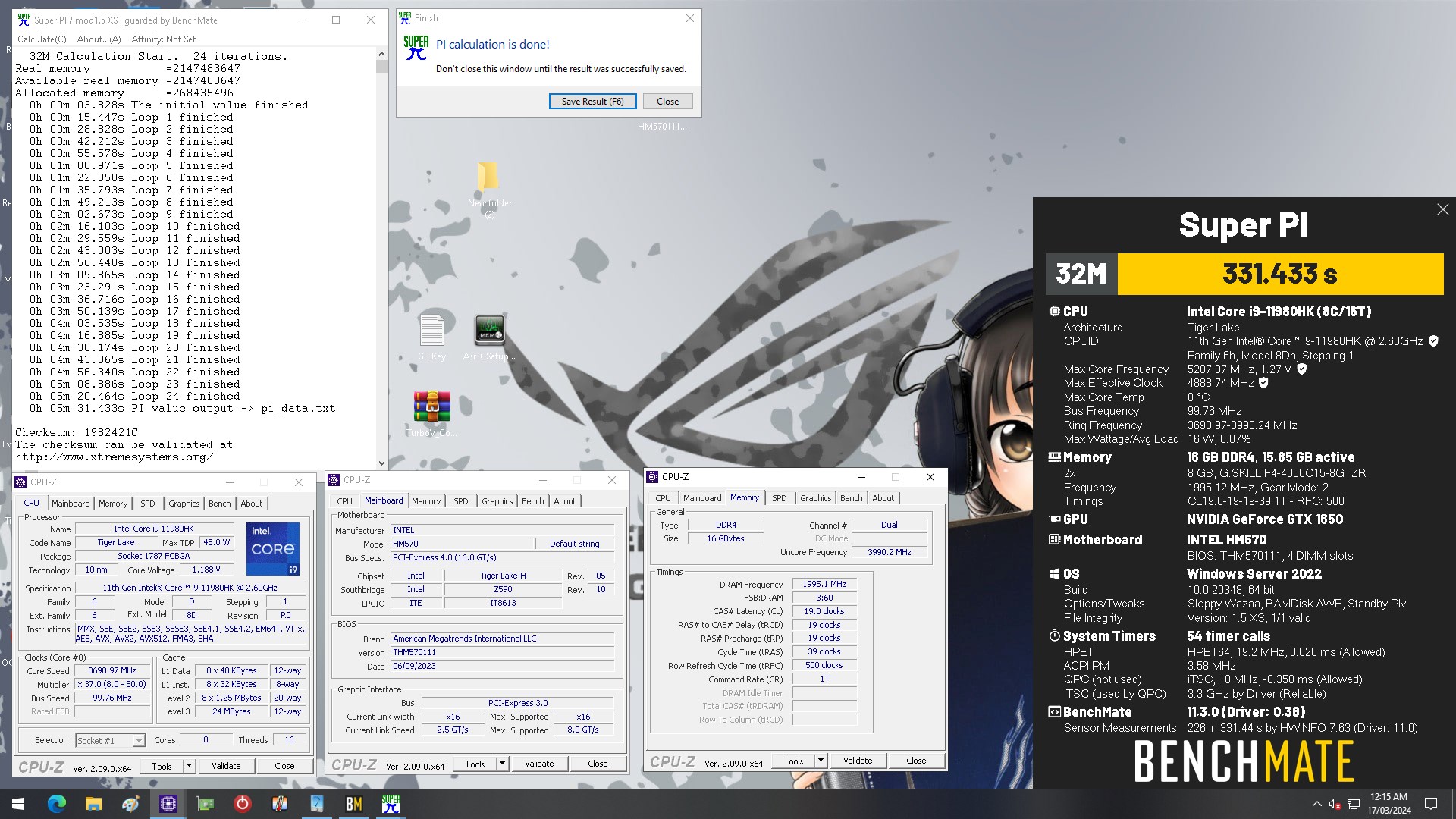Click Close button in the CPU tab CPU-Z window
The width and height of the screenshot is (1456, 819).
tap(284, 766)
